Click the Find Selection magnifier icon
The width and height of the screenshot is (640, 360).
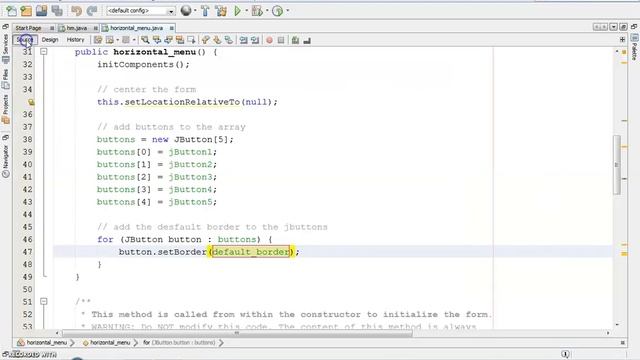tap(145, 40)
